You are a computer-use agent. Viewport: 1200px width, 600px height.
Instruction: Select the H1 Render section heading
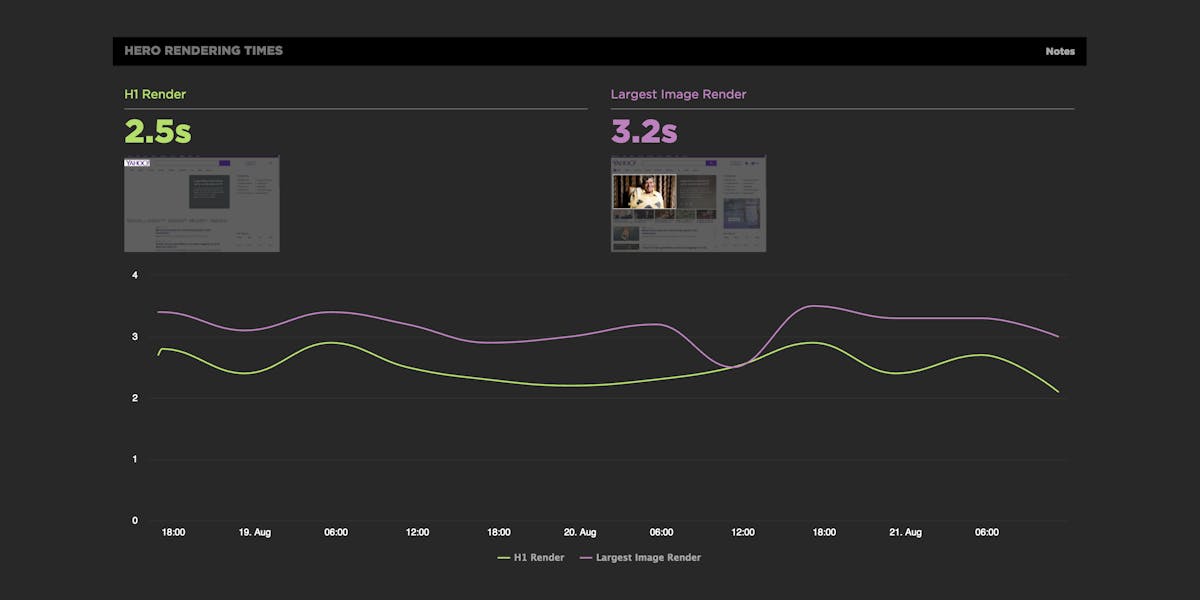(x=154, y=94)
